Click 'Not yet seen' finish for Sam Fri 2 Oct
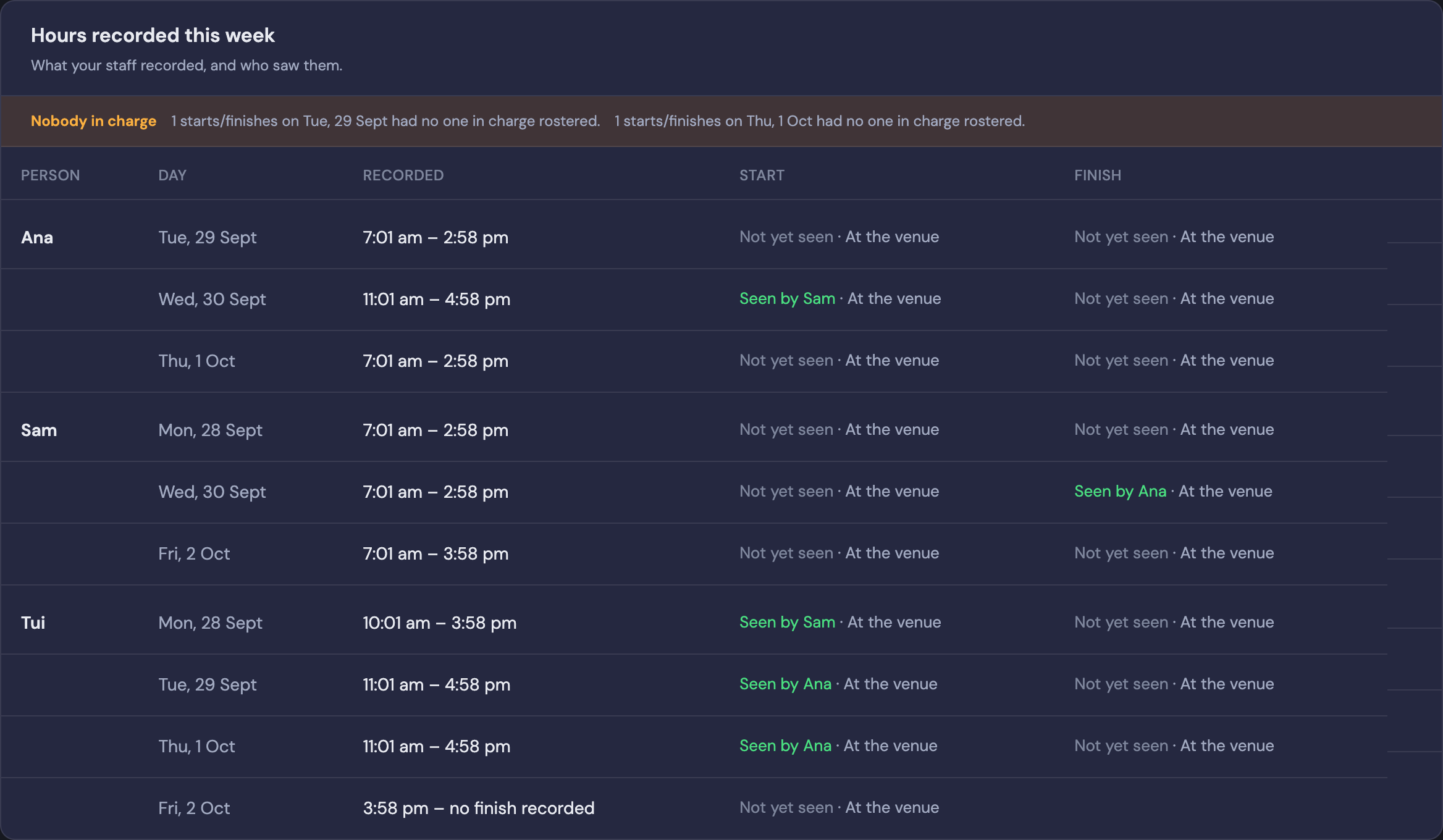 [1121, 553]
